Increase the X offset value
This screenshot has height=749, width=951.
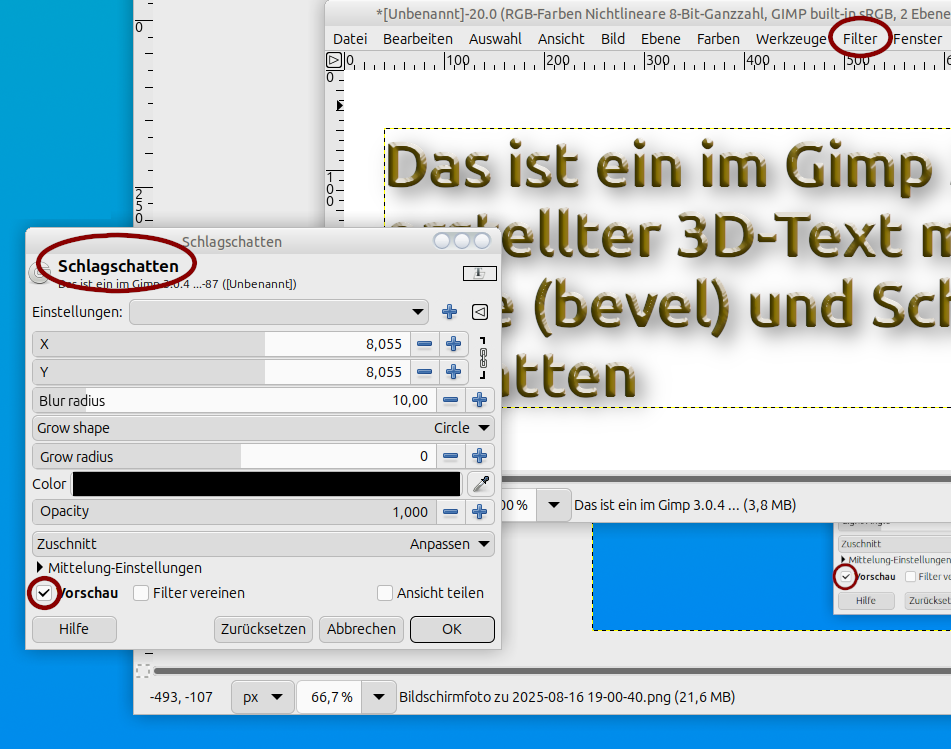pos(454,344)
